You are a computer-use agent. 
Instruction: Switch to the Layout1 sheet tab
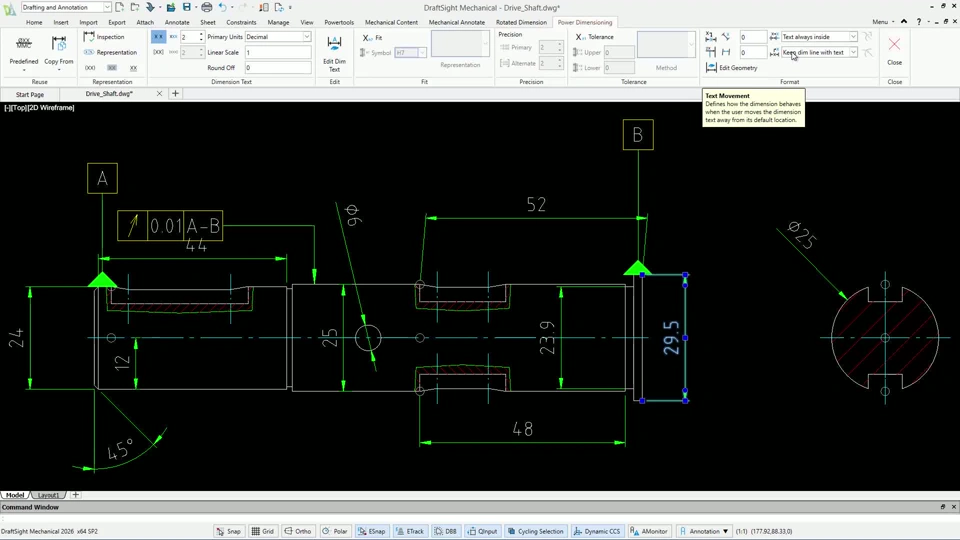click(48, 495)
